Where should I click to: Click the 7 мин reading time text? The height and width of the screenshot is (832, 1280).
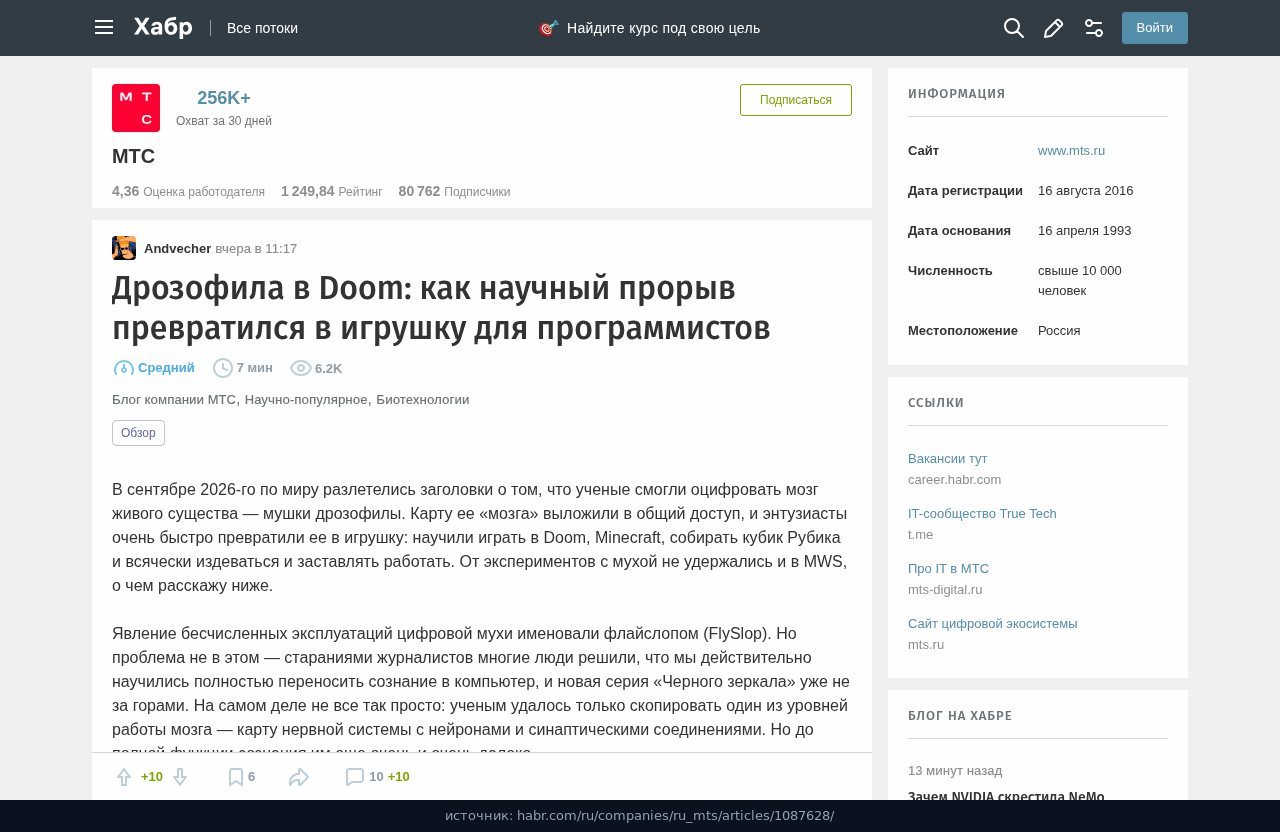255,368
